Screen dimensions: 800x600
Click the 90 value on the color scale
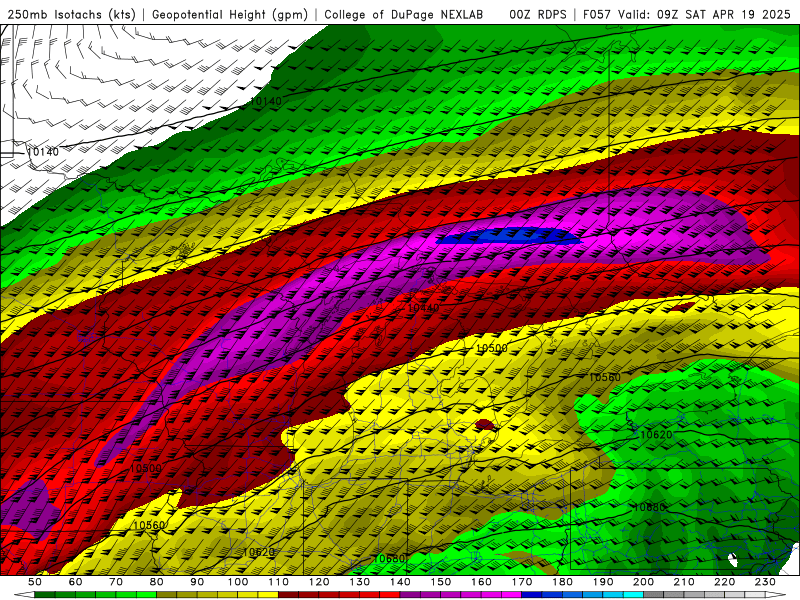click(x=197, y=582)
